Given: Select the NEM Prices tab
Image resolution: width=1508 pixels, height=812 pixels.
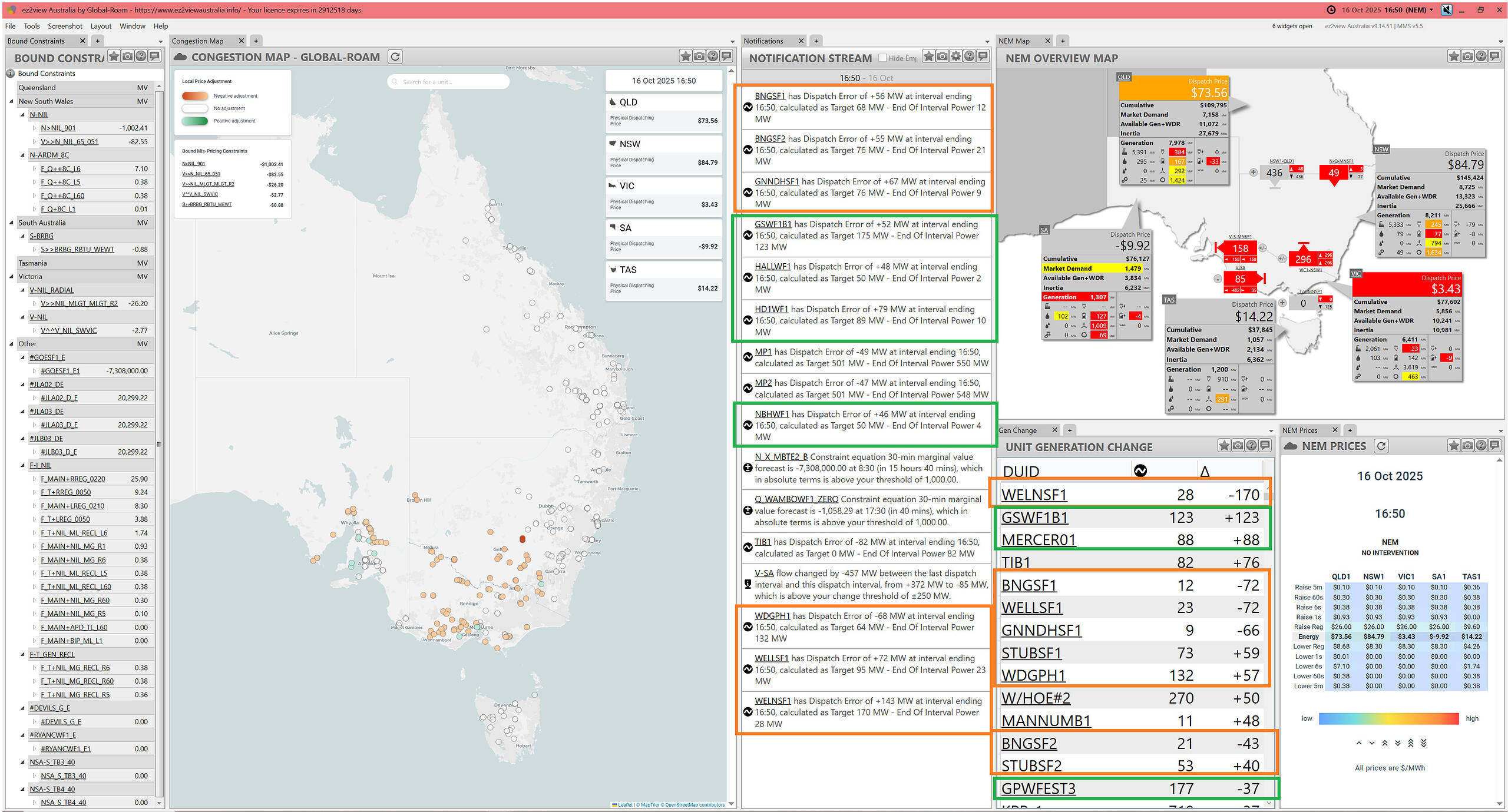Looking at the screenshot, I should pyautogui.click(x=1300, y=430).
